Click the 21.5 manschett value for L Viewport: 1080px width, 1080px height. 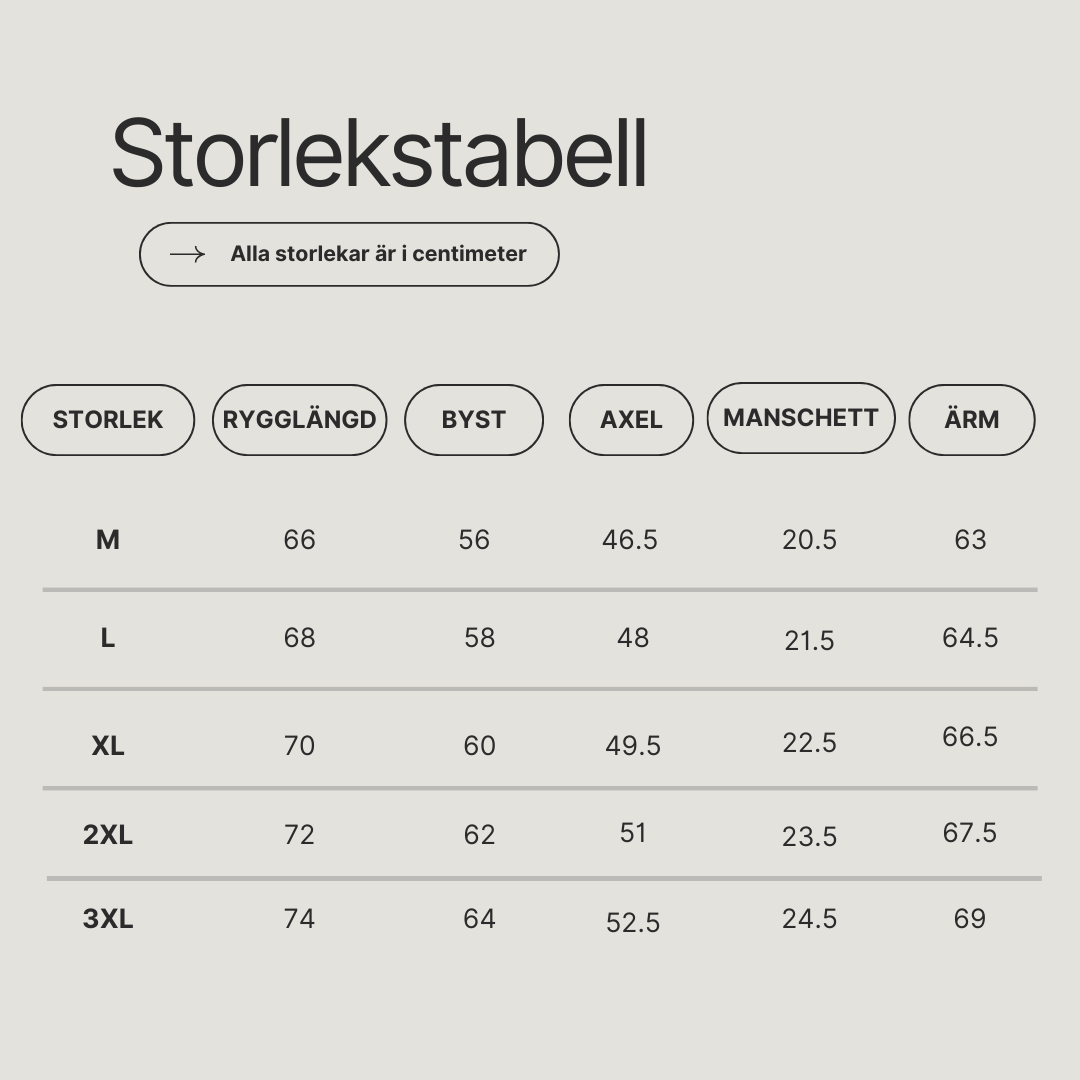point(809,641)
